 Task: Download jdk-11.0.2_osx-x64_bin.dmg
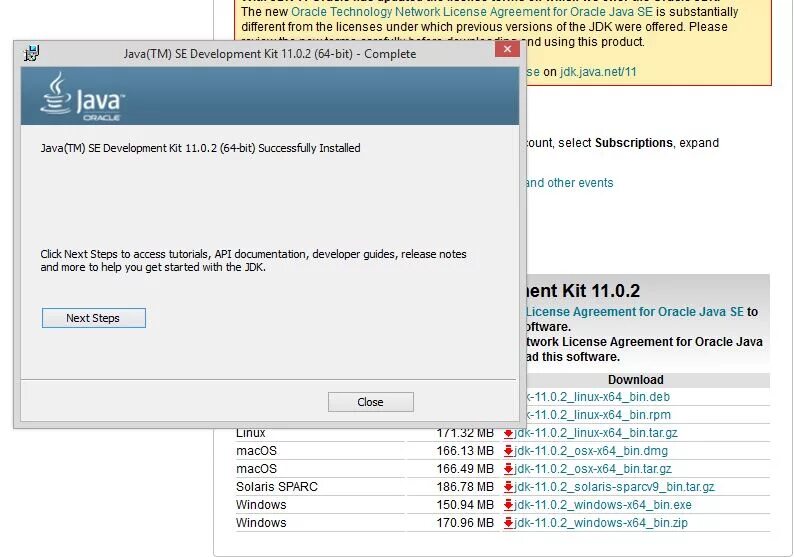coord(591,451)
